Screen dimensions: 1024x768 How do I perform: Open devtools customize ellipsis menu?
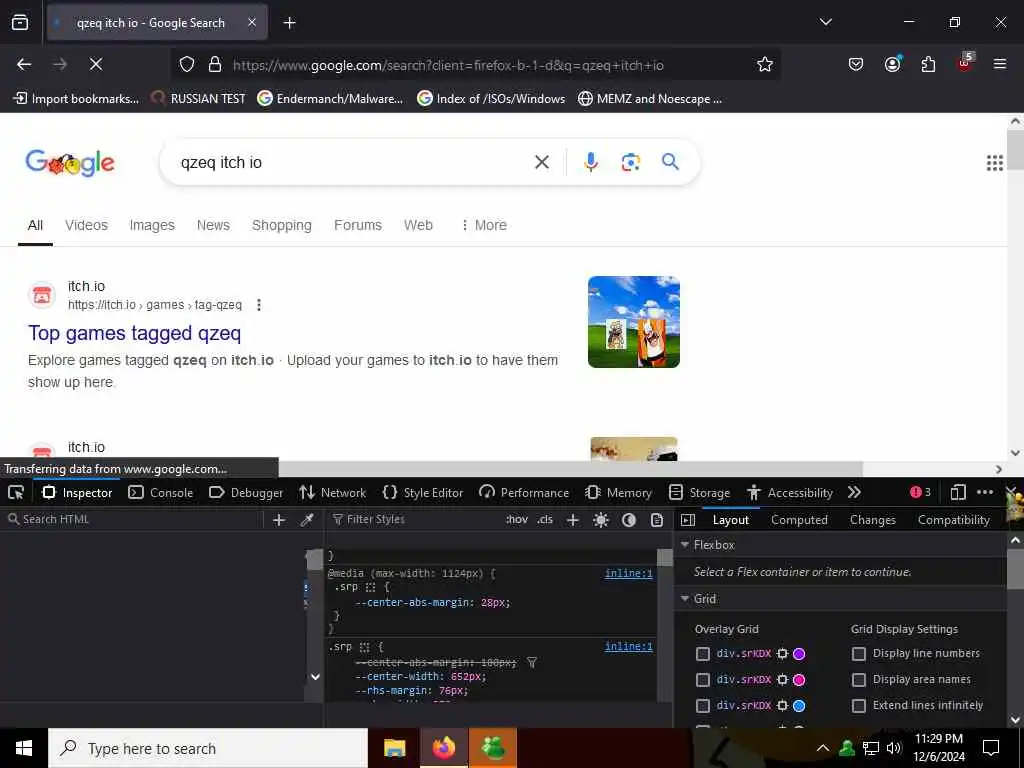click(x=985, y=492)
